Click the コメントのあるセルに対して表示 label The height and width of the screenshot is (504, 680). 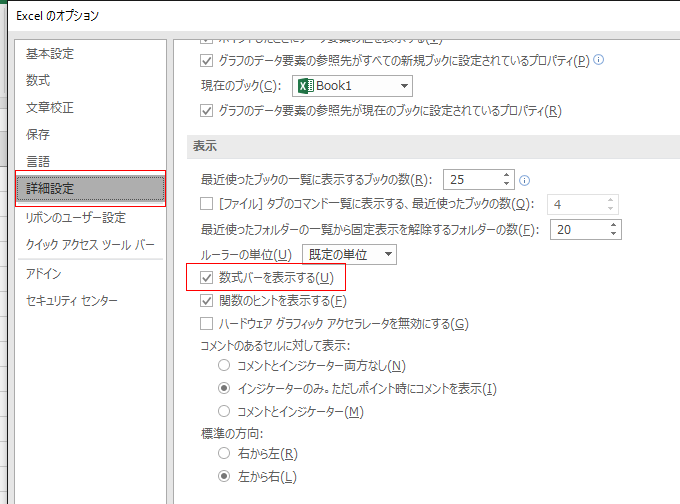[275, 346]
